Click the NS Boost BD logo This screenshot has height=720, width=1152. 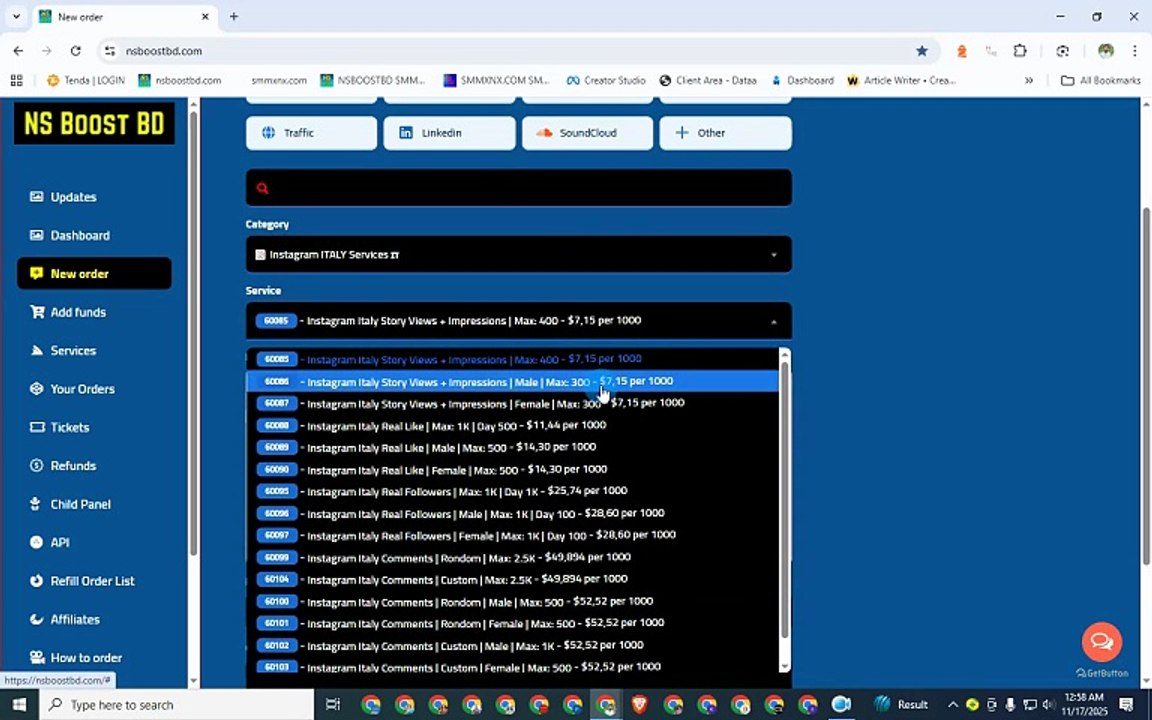pos(94,123)
